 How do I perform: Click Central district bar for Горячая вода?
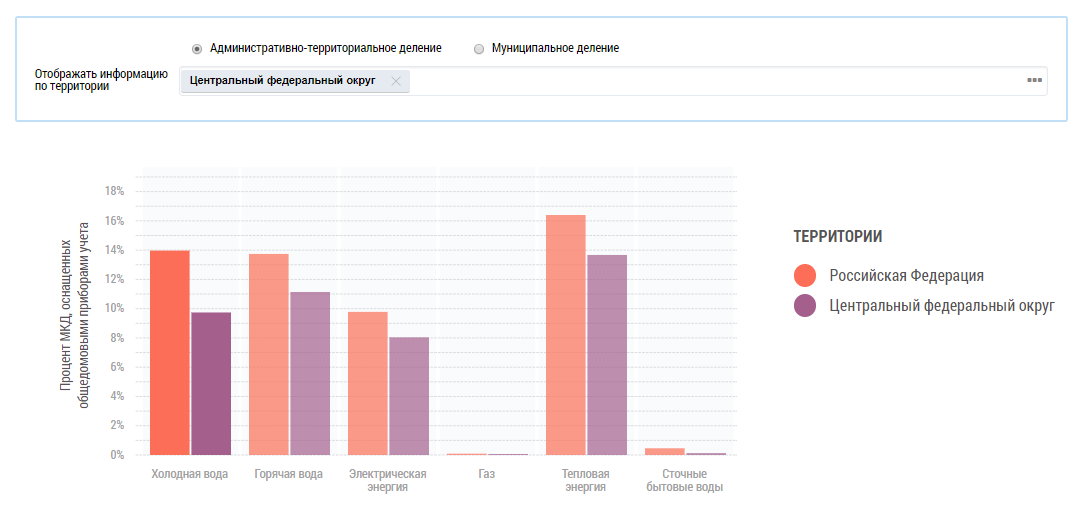tap(309, 373)
